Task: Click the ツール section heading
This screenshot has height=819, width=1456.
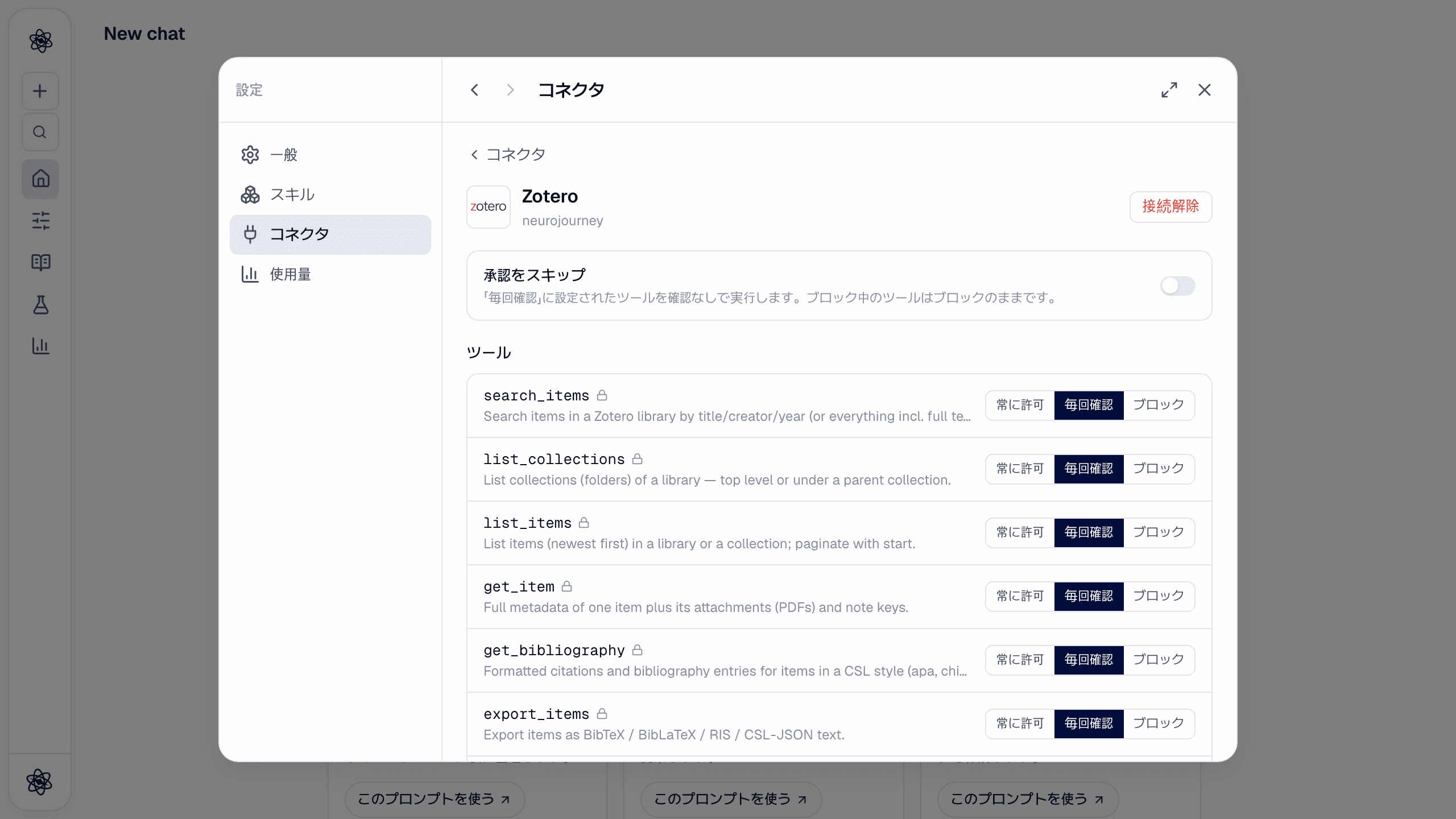Action: pos(489,353)
